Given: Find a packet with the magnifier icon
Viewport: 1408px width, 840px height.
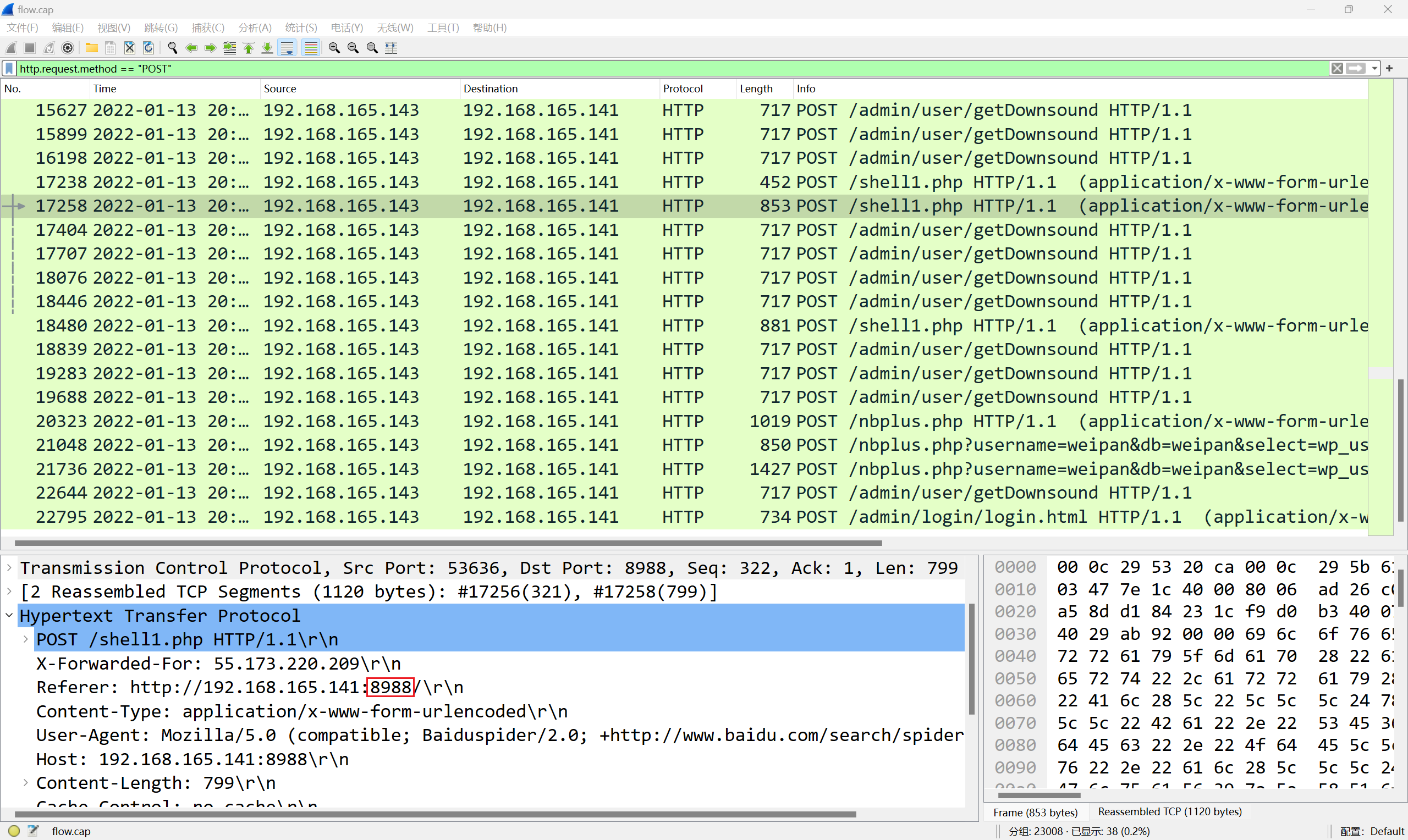Looking at the screenshot, I should [x=173, y=48].
